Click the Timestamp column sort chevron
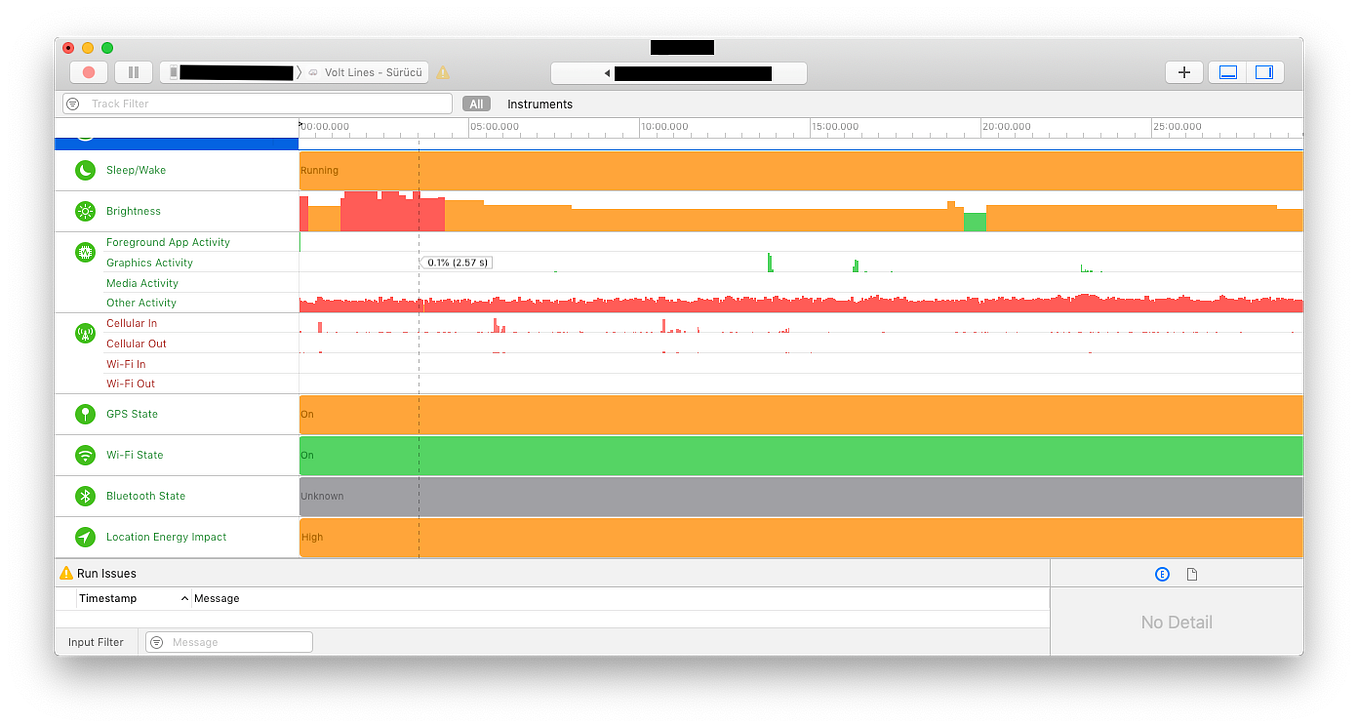 [x=184, y=598]
